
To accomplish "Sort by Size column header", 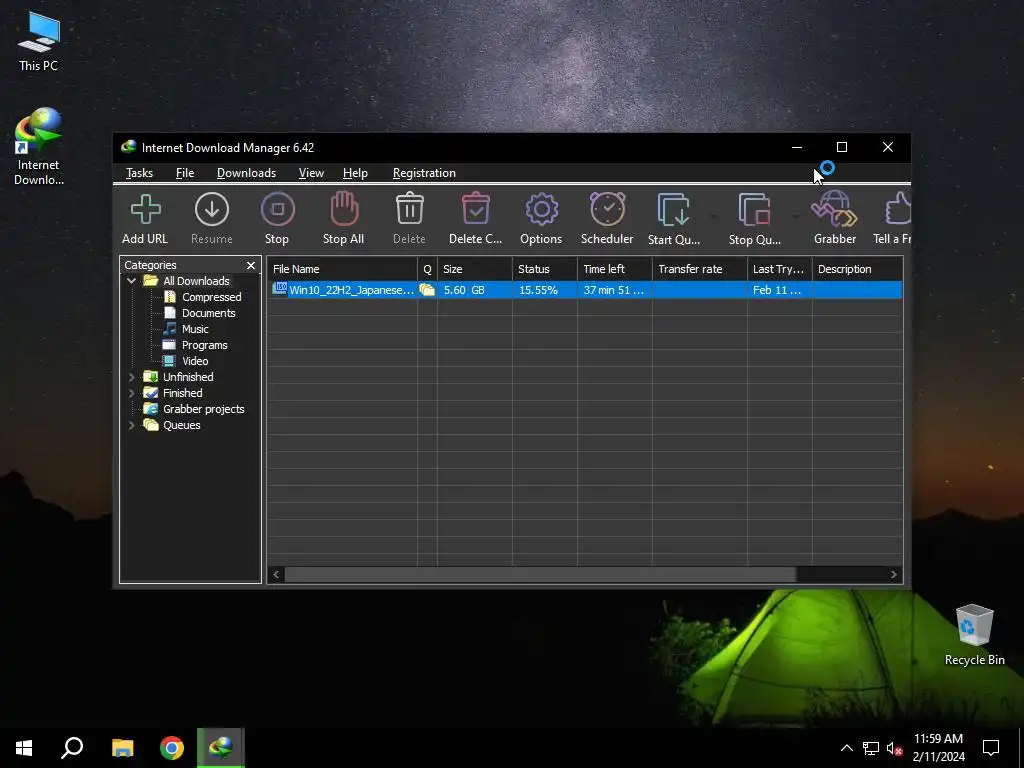I will click(x=475, y=269).
